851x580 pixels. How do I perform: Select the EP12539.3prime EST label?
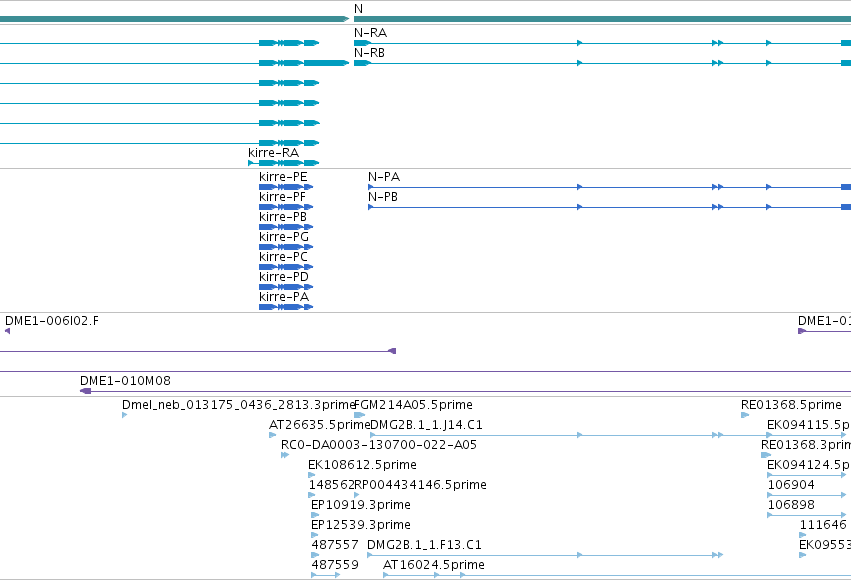[x=360, y=525]
